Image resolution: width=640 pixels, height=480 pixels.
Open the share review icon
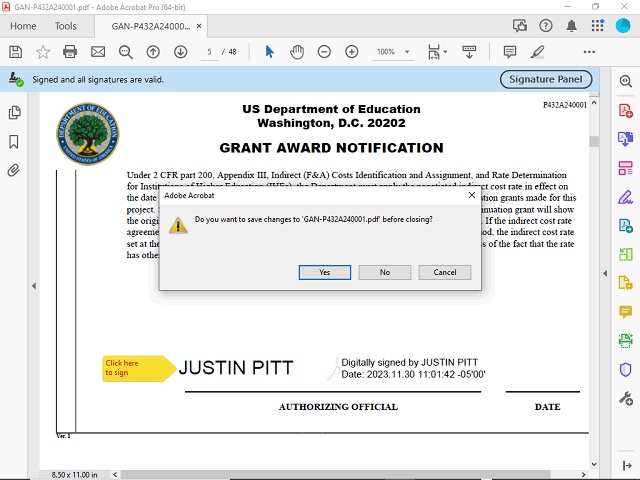click(x=520, y=26)
